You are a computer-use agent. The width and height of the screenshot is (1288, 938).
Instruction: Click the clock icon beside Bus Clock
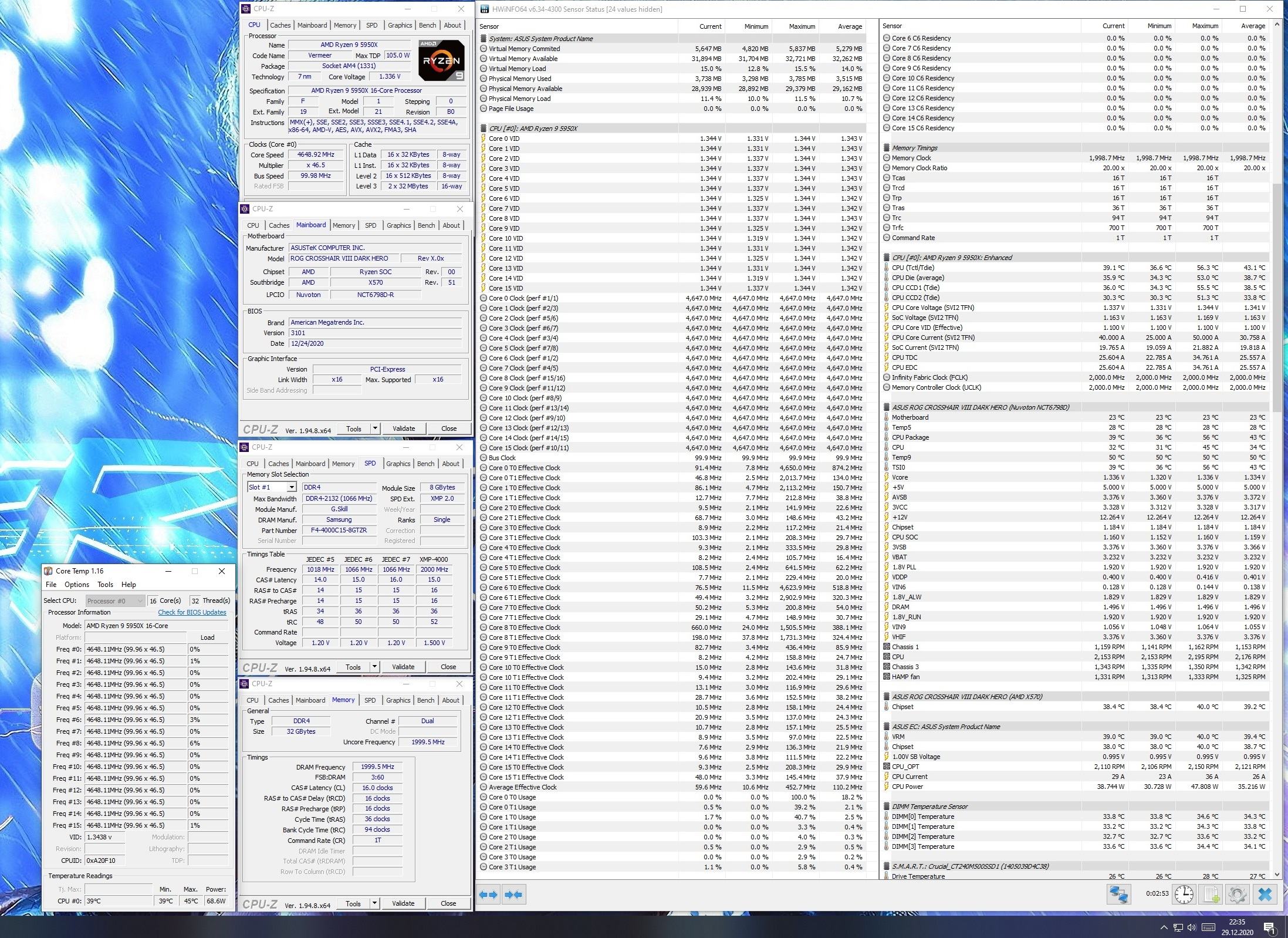484,458
